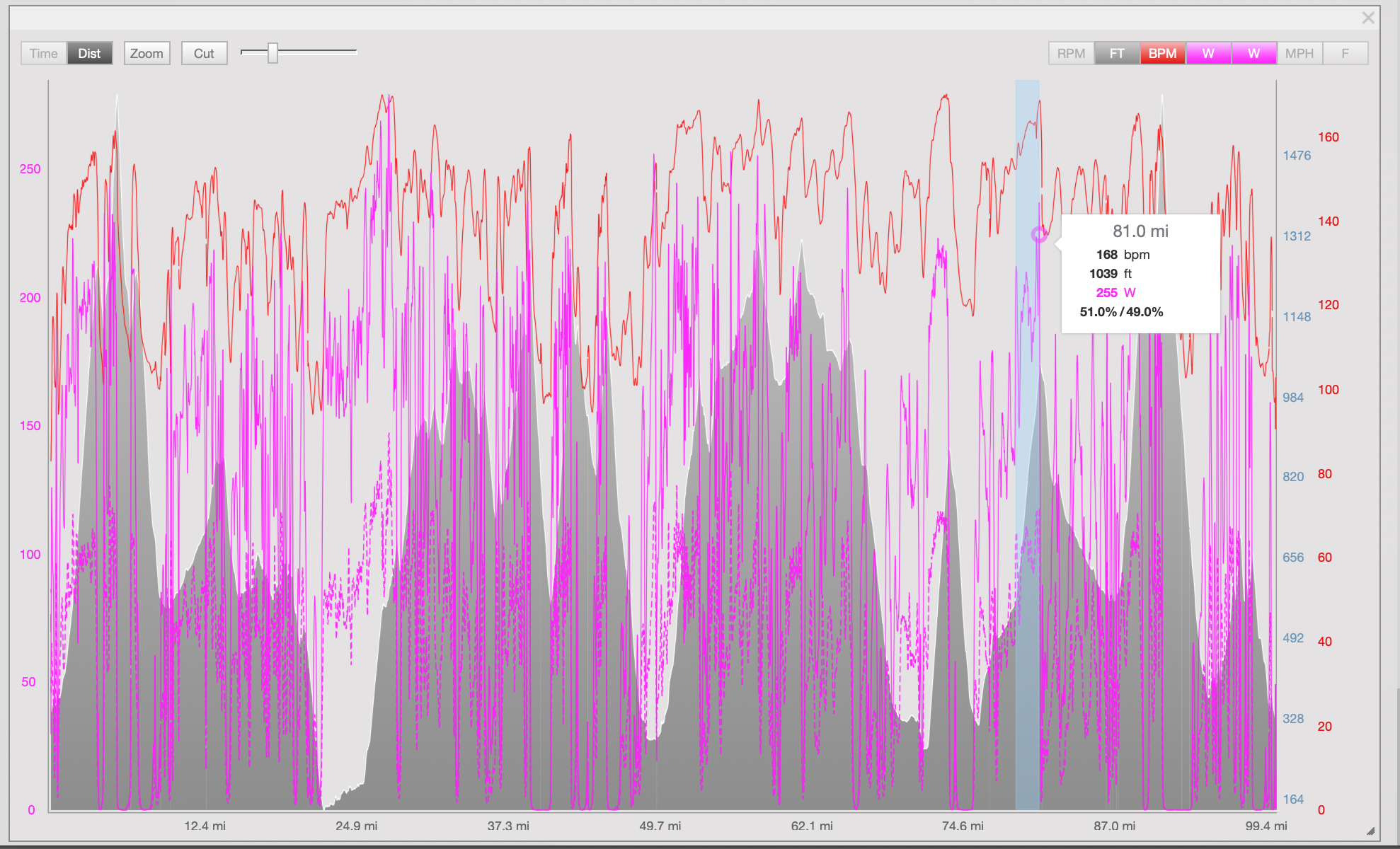1400x849 pixels.
Task: Click the 49.7 mi axis label
Action: pos(660,826)
